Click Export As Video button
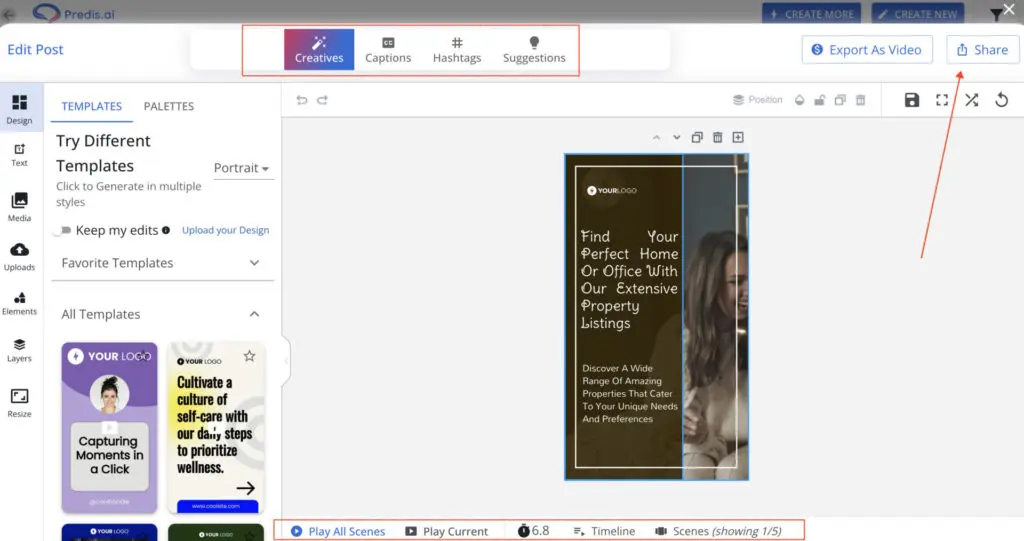The height and width of the screenshot is (541, 1024). point(867,50)
